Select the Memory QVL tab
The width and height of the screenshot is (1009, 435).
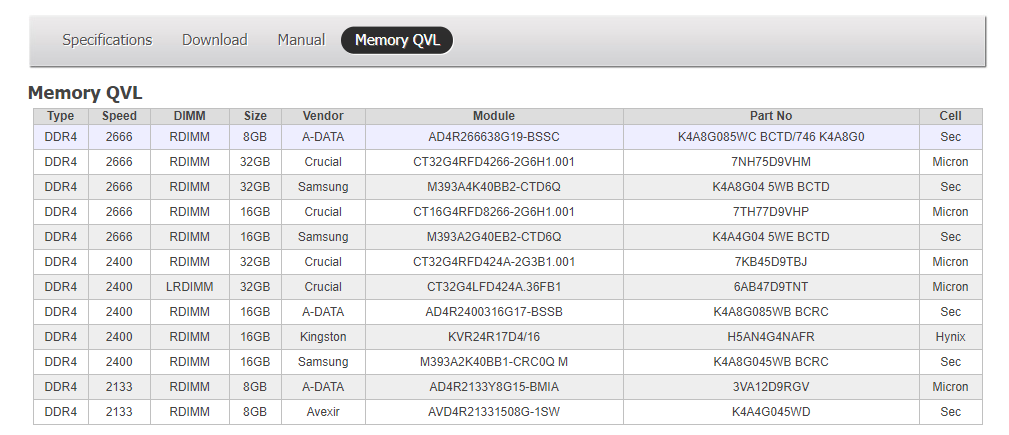tap(397, 40)
